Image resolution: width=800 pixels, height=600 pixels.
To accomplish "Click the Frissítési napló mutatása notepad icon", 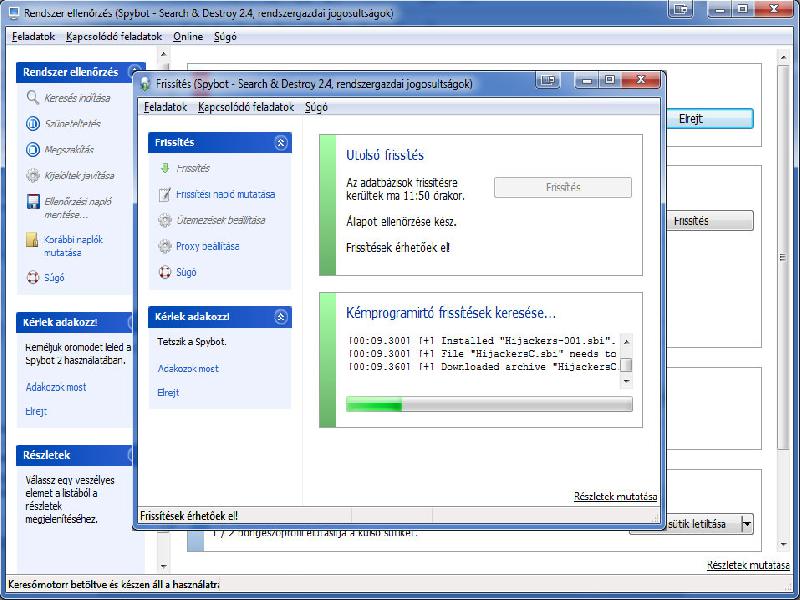I will pyautogui.click(x=165, y=194).
